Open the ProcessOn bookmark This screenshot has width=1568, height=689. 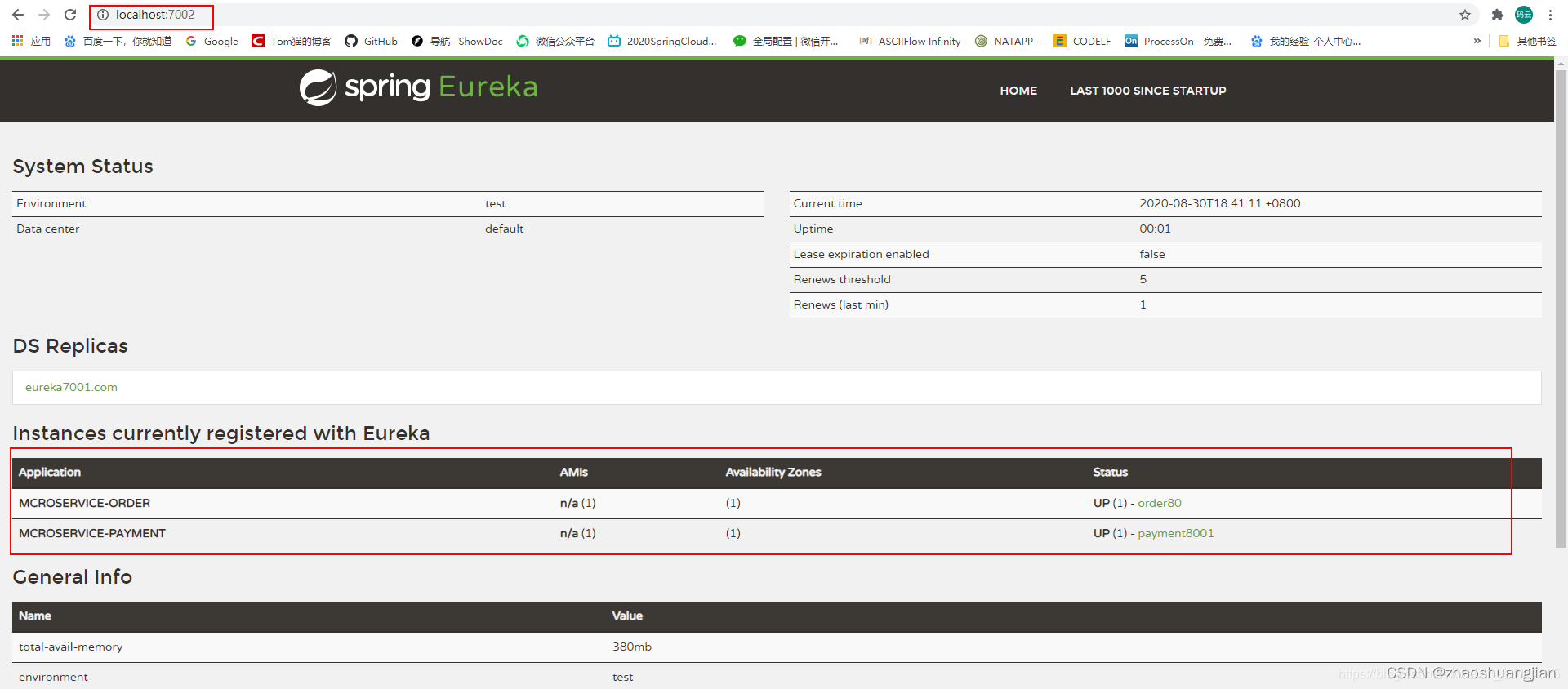point(1178,41)
